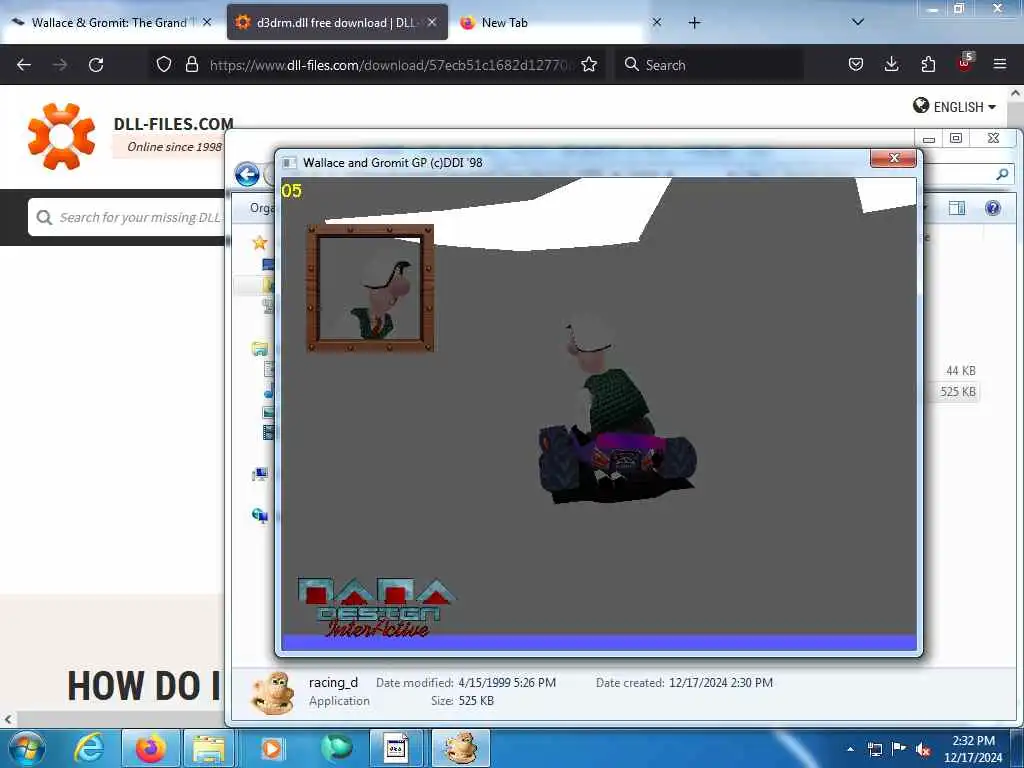This screenshot has width=1024, height=768.
Task: Click the Explorer back arrow button
Action: [247, 174]
